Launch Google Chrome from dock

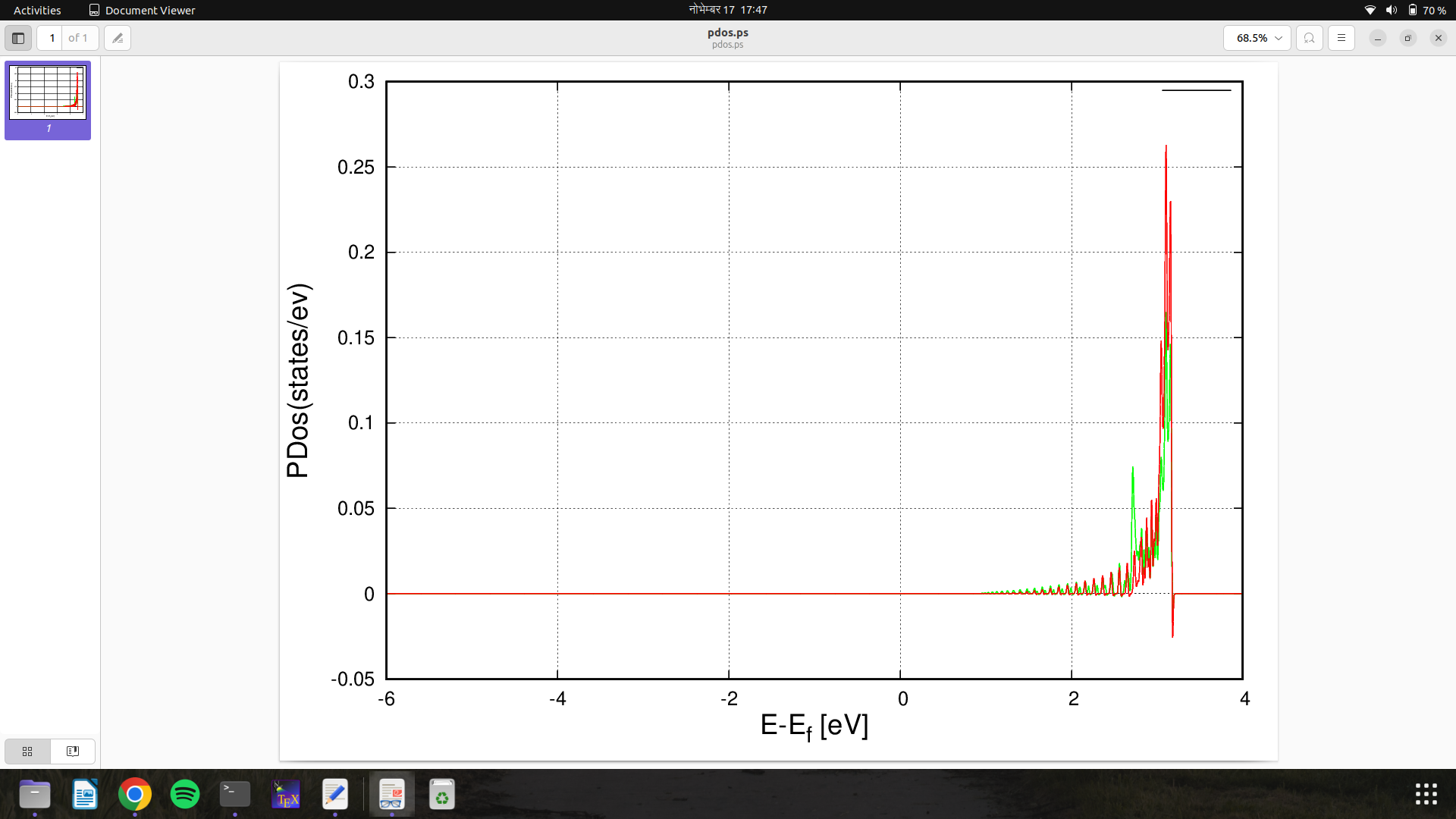pyautogui.click(x=135, y=795)
